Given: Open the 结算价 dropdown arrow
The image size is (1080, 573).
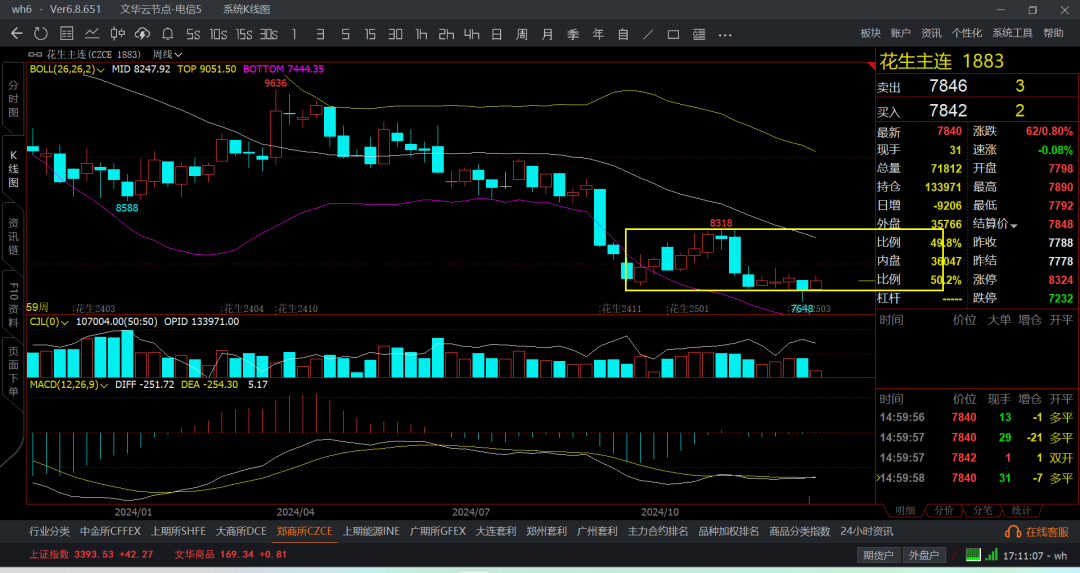Looking at the screenshot, I should pos(1014,225).
